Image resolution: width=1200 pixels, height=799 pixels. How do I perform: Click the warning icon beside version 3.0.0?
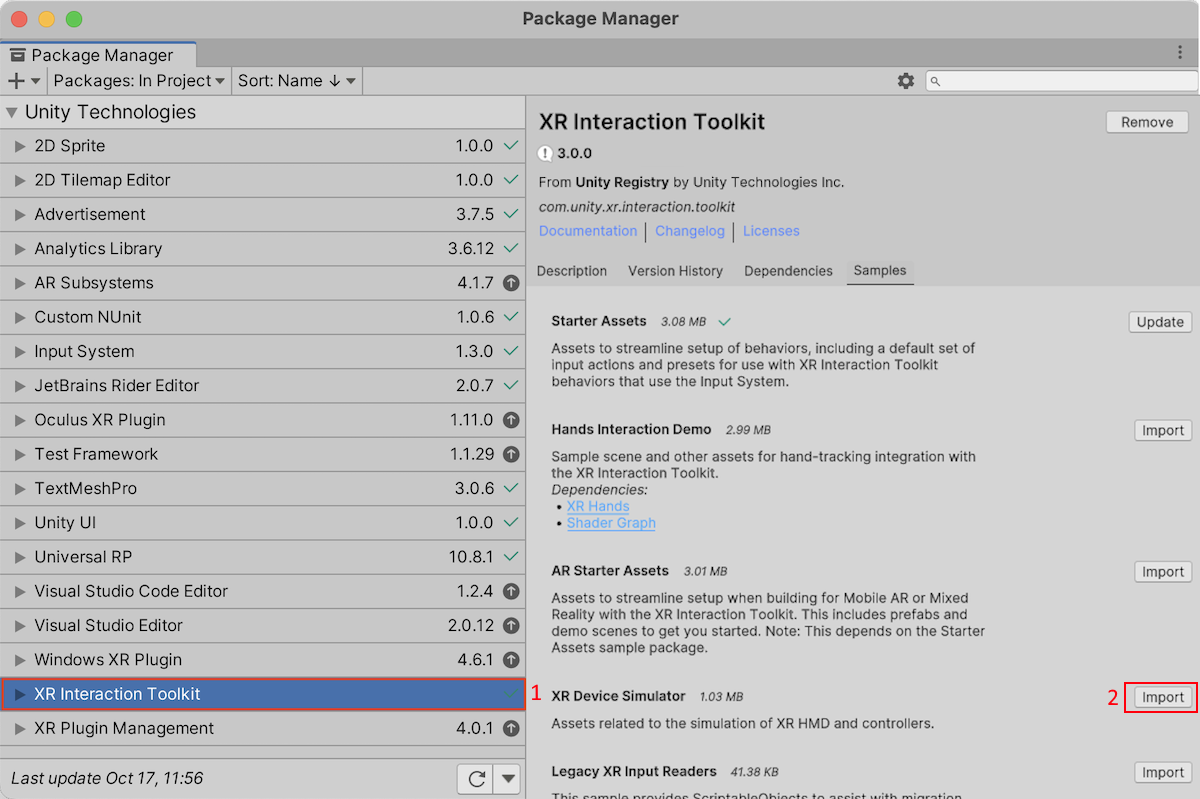pos(545,154)
